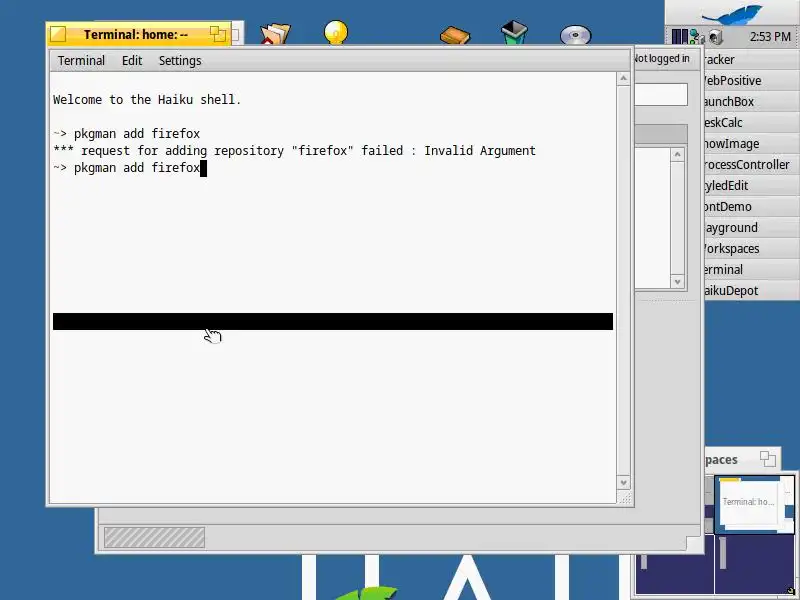Click the speaker volume tray icon

[715, 37]
